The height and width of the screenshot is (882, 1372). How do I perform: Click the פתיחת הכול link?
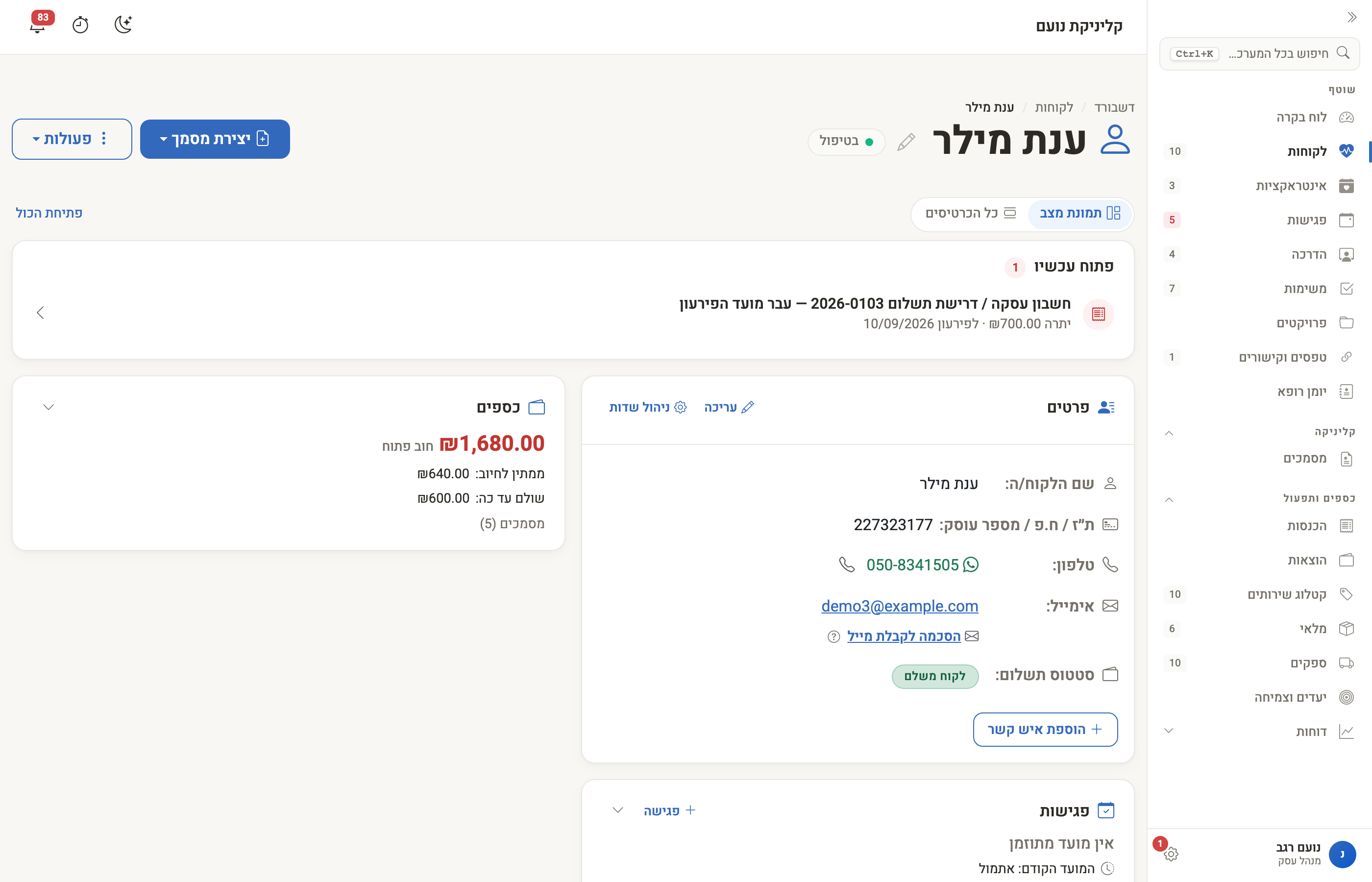49,213
